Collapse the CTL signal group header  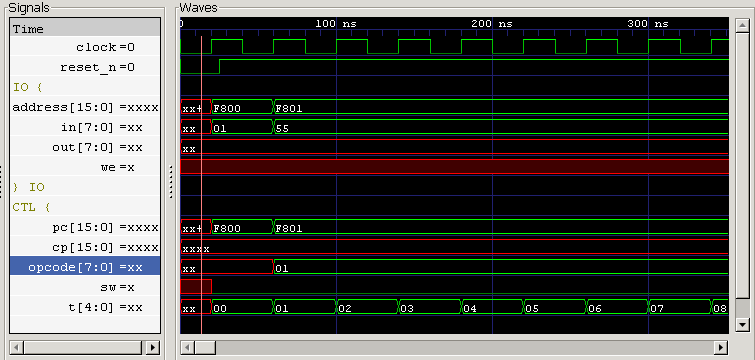(x=31, y=207)
